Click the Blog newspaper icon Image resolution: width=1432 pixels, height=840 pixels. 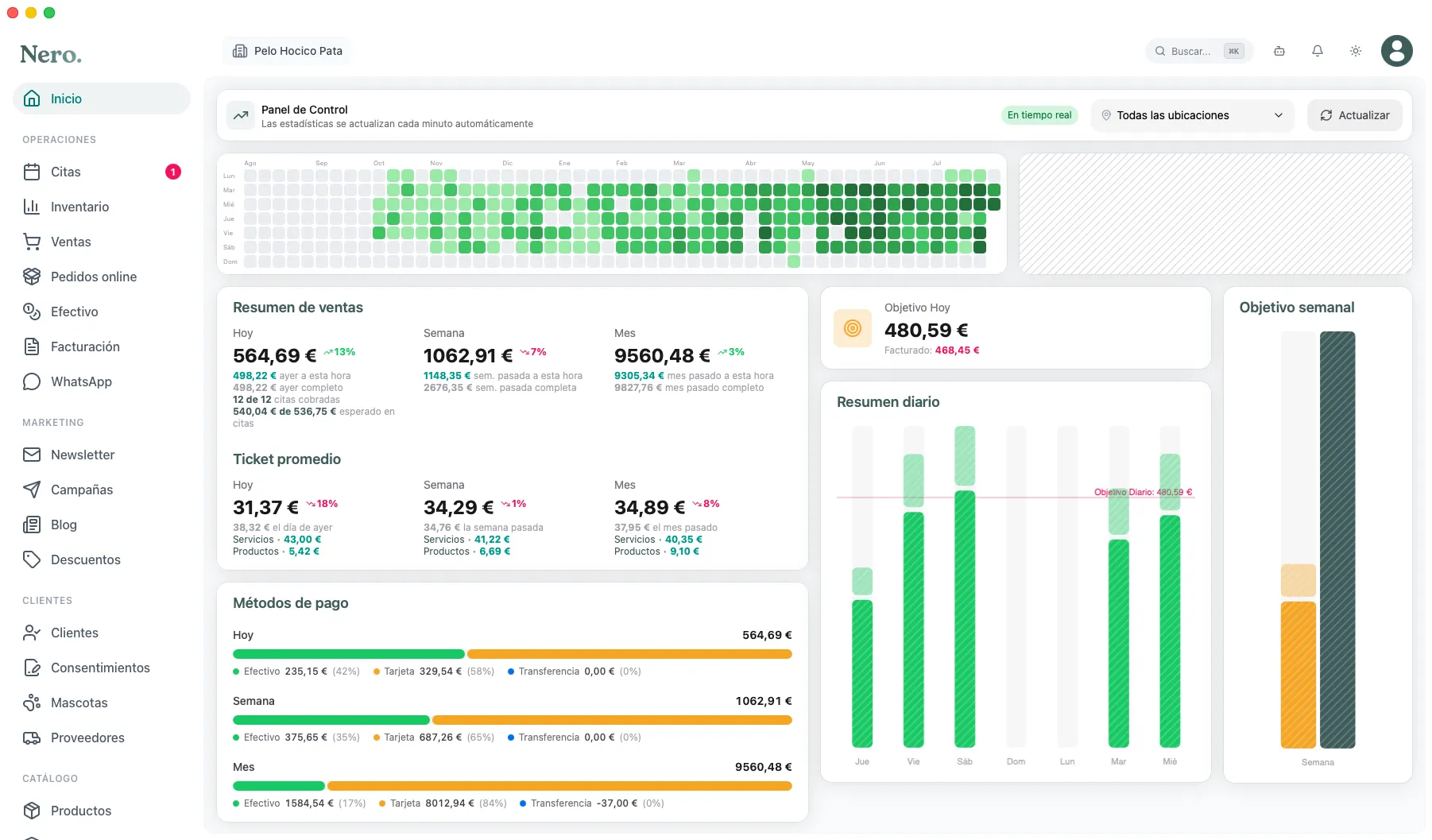(x=32, y=525)
